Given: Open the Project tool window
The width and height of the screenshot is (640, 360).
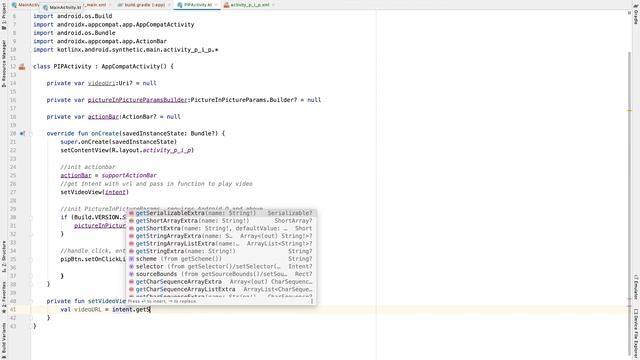Looking at the screenshot, I should coord(4,16).
